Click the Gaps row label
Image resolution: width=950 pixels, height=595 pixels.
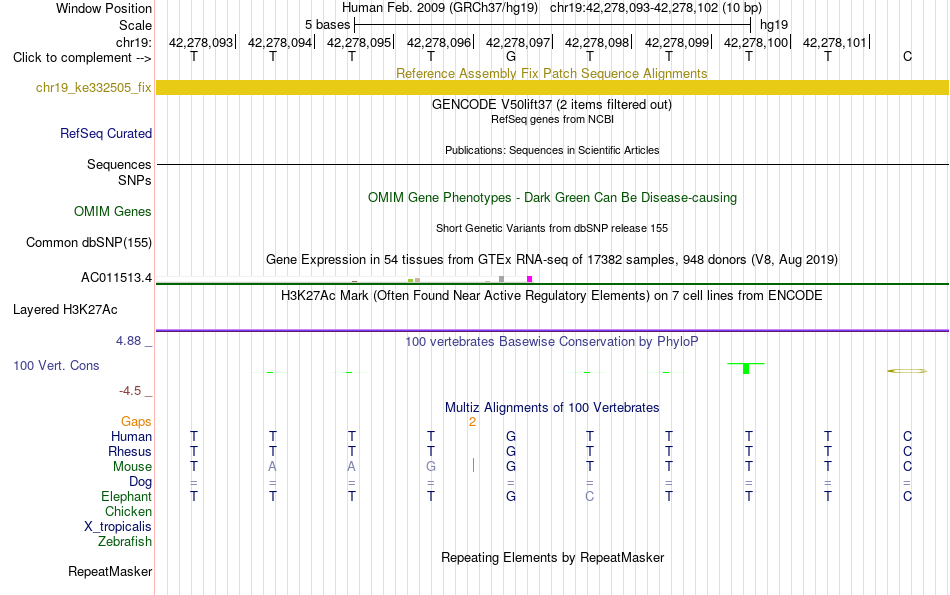[x=136, y=421]
